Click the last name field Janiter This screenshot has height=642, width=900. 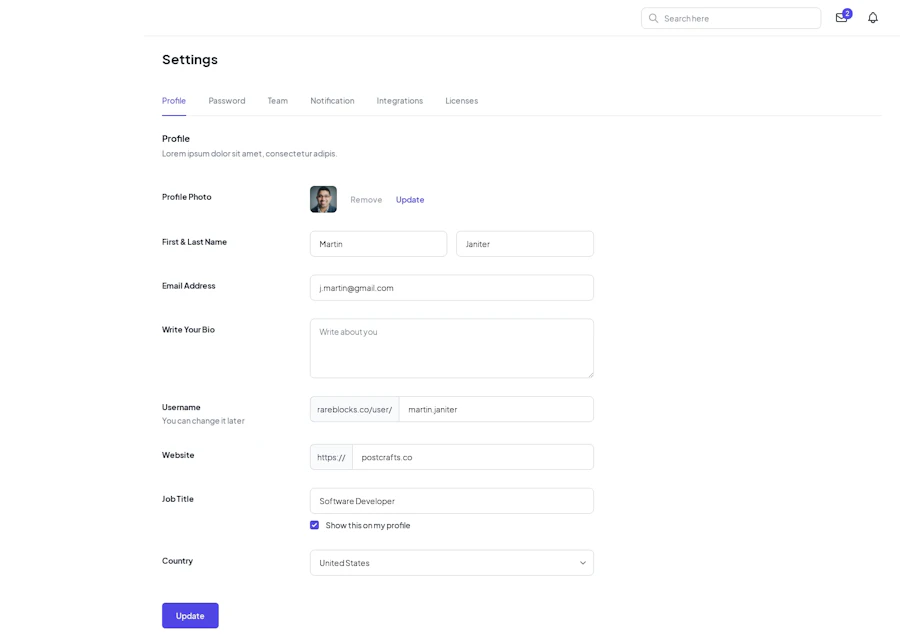(525, 244)
